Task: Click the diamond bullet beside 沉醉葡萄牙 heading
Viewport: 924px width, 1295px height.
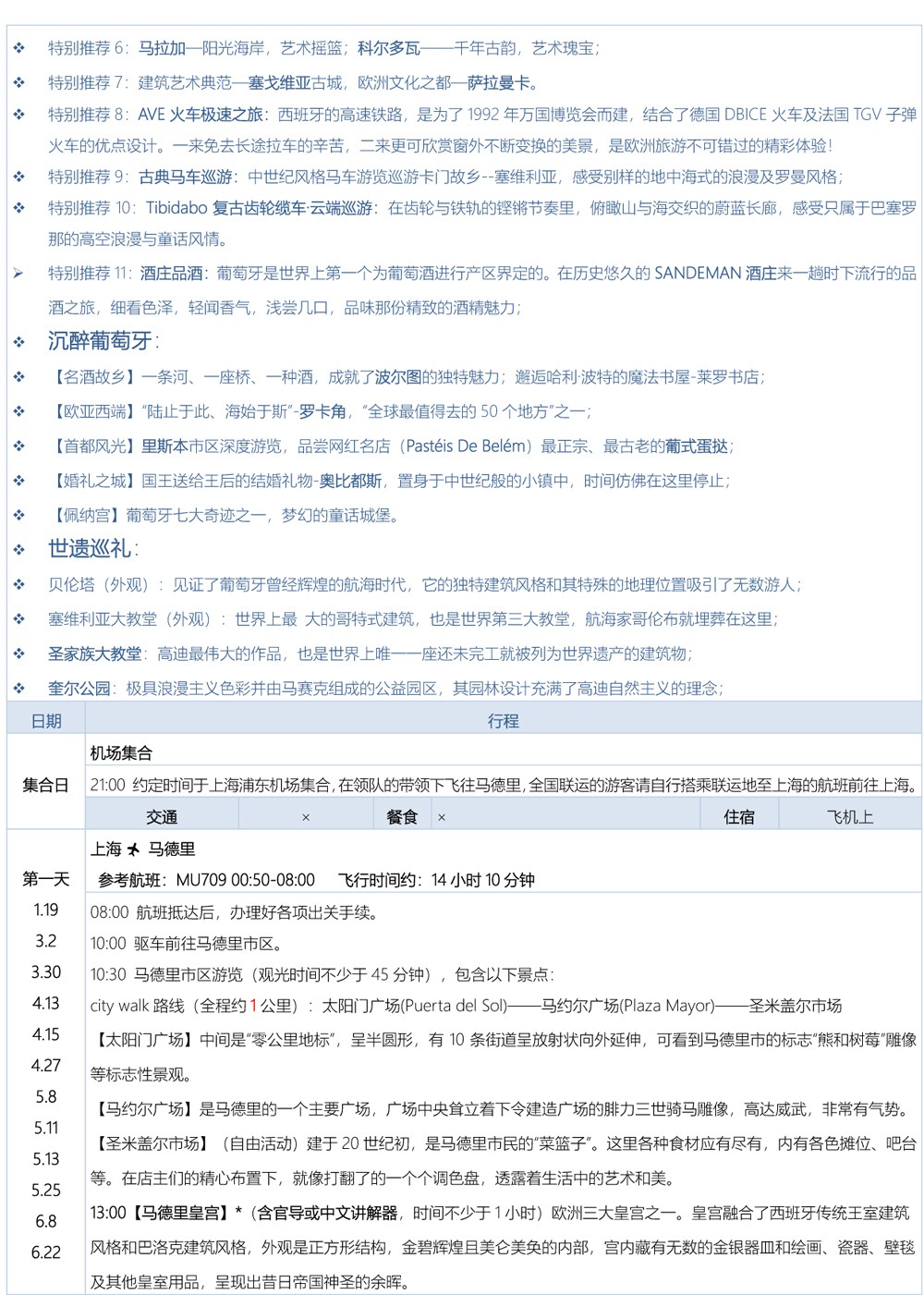Action: (x=18, y=342)
